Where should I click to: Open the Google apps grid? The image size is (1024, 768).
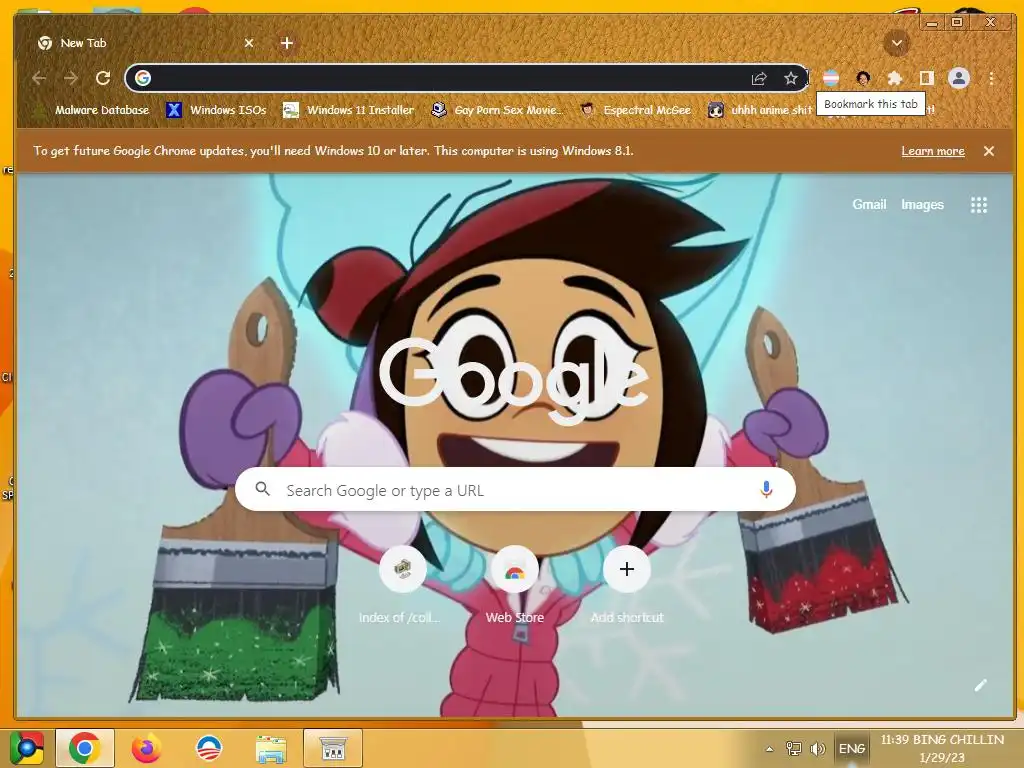click(978, 205)
